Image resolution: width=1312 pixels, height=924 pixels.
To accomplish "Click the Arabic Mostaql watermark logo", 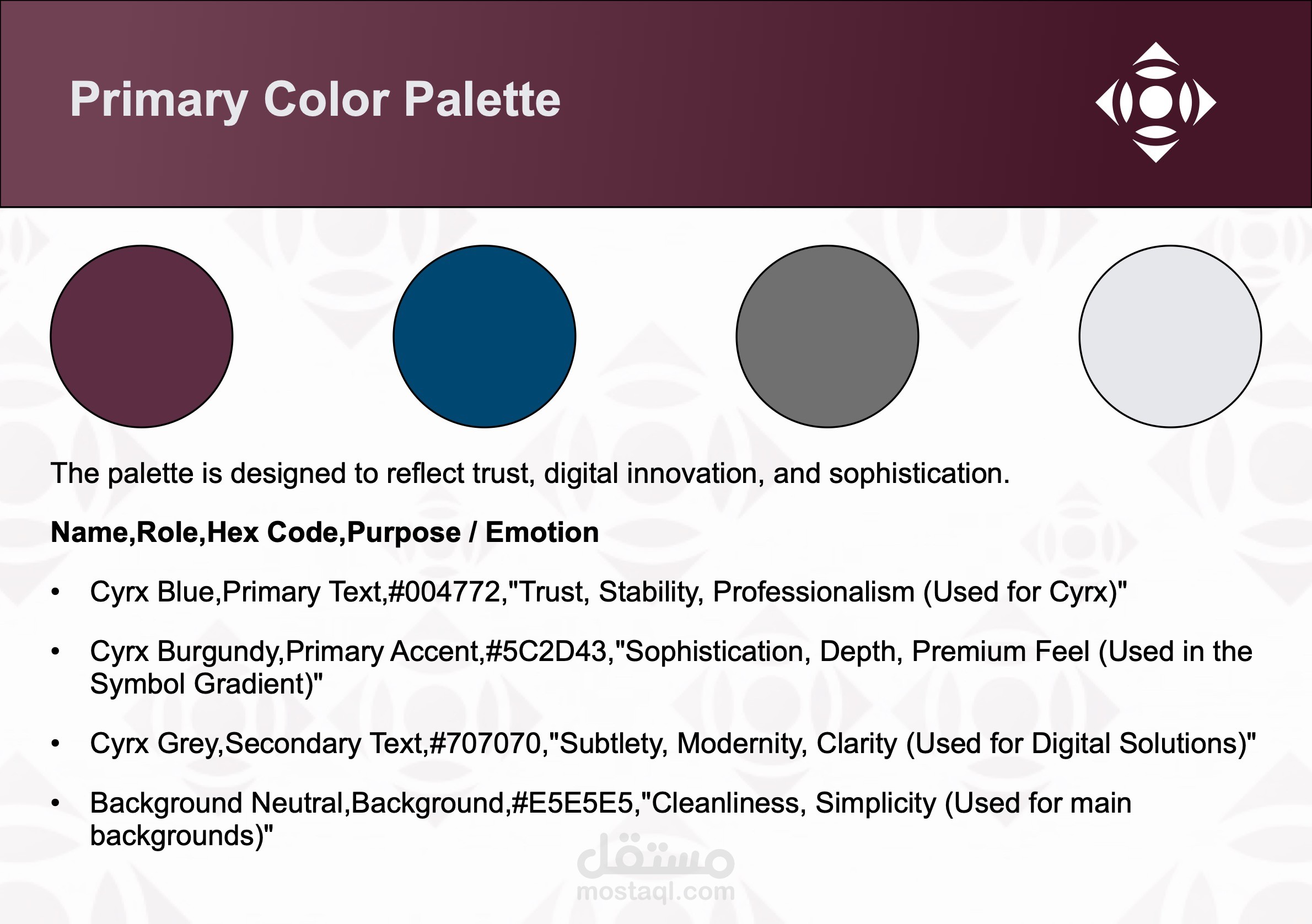I will point(655,855).
